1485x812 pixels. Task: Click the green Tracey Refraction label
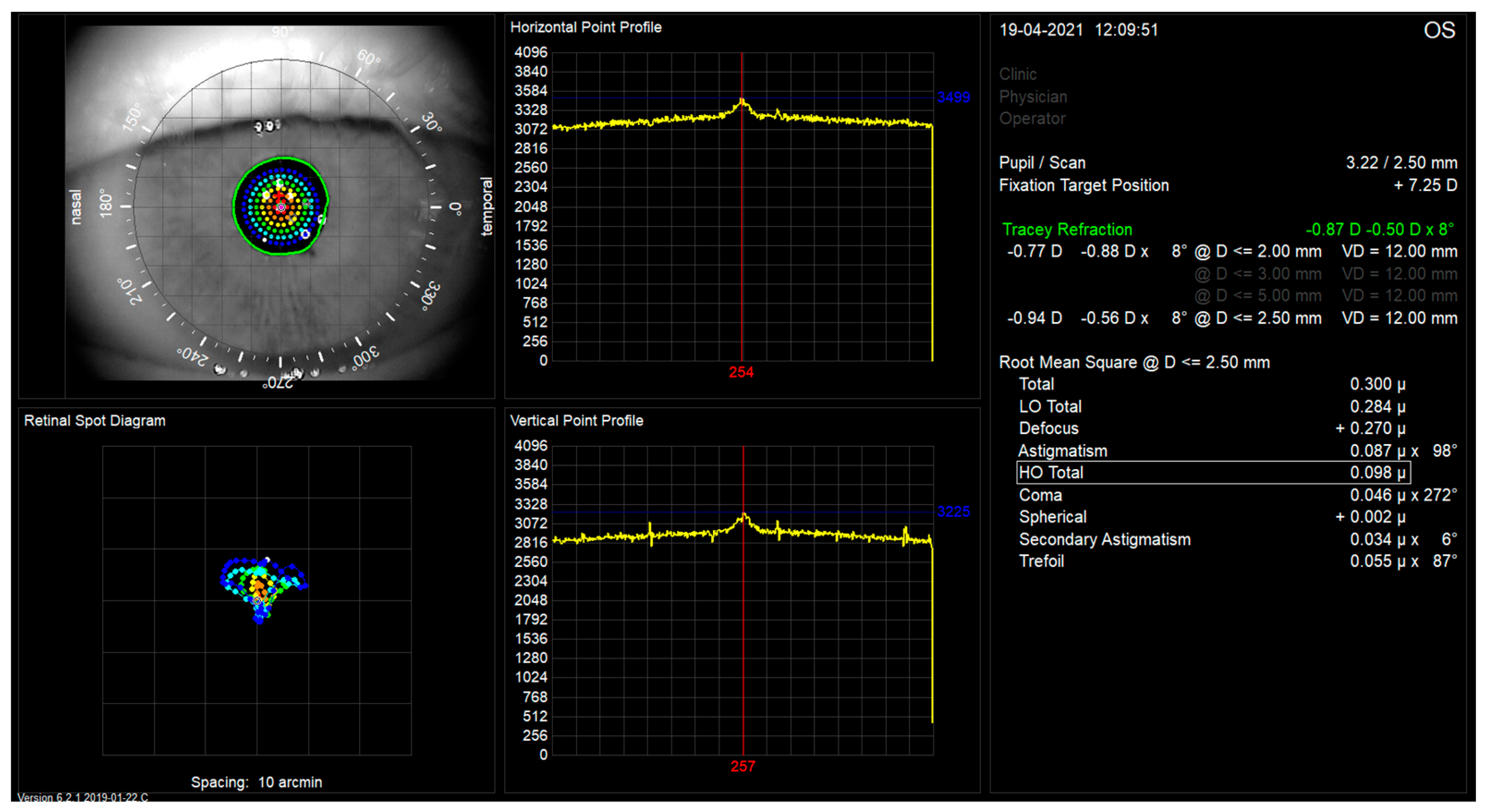[1067, 229]
